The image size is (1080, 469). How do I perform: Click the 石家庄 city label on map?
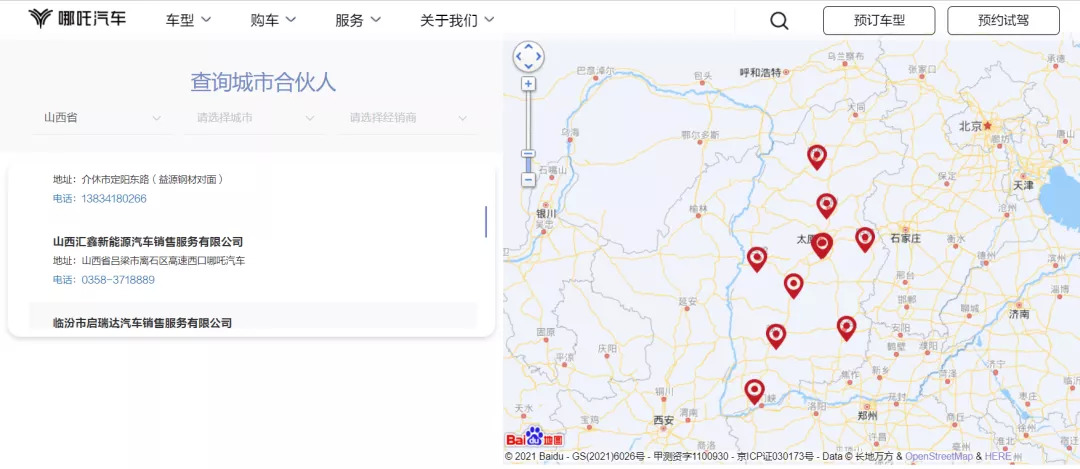coord(905,238)
